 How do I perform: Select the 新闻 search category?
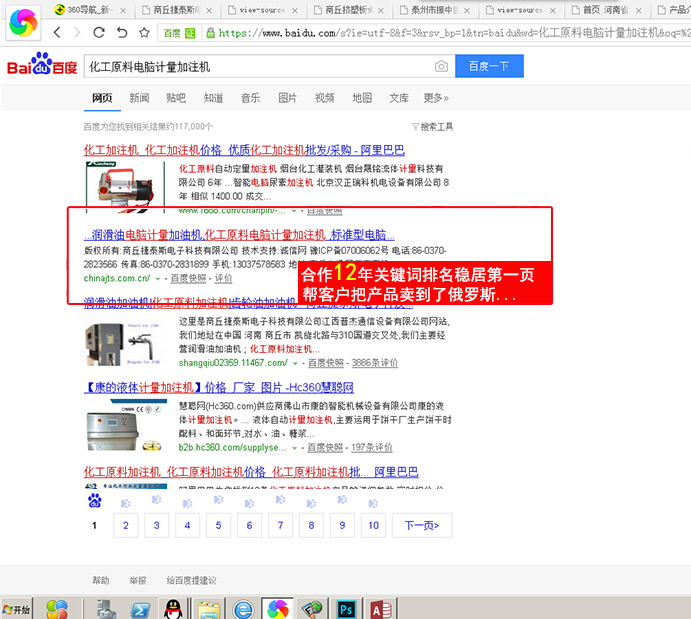(139, 98)
